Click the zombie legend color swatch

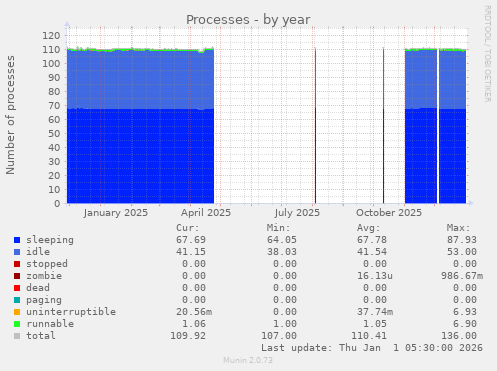coord(17,276)
